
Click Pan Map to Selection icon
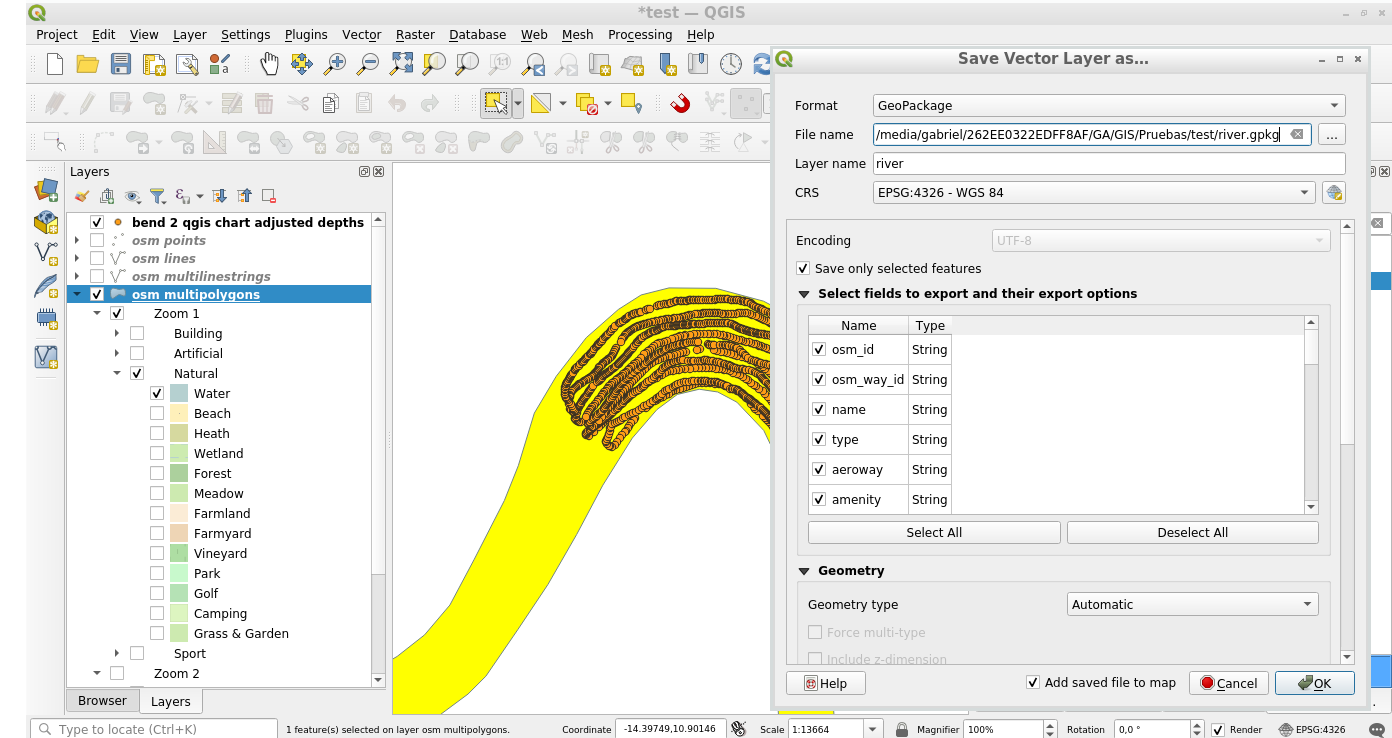coord(302,64)
